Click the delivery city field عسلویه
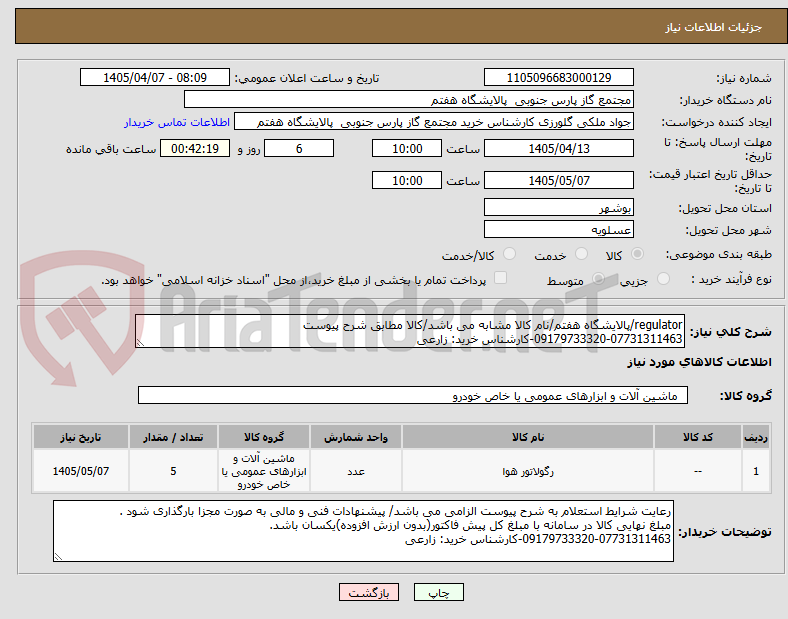The height and width of the screenshot is (619, 788). (x=559, y=229)
